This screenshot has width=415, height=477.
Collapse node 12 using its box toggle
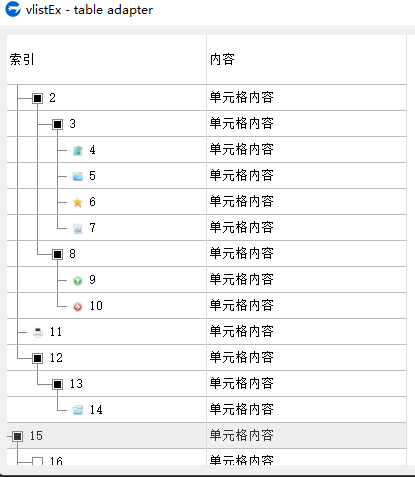38,358
